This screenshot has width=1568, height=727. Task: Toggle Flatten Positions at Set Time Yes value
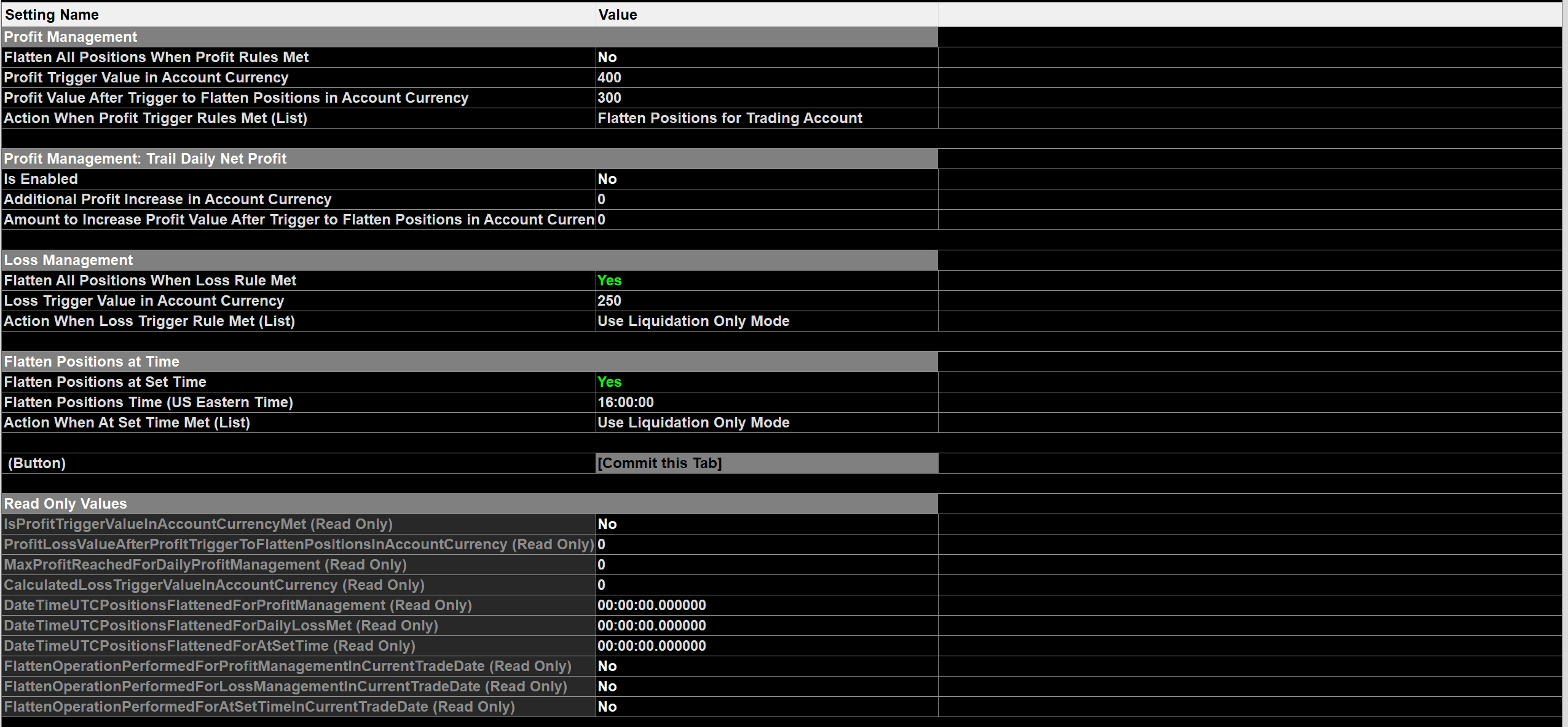point(766,382)
